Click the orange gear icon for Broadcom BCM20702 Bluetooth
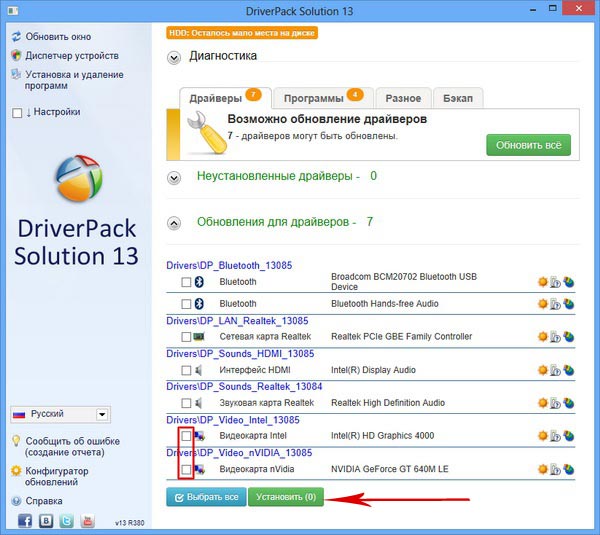The width and height of the screenshot is (600, 535). point(543,282)
